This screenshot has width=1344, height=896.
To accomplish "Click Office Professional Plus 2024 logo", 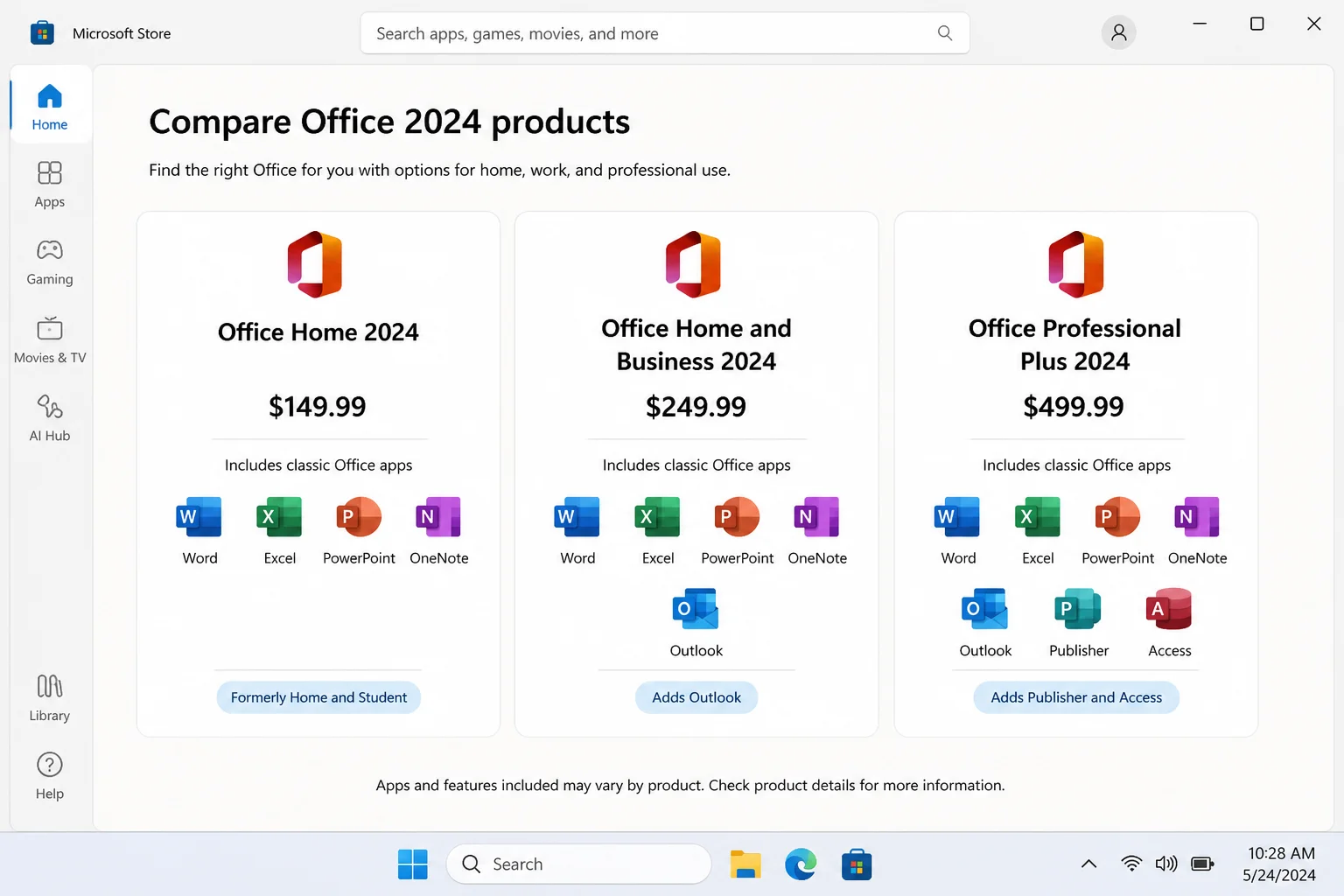I will click(x=1076, y=264).
